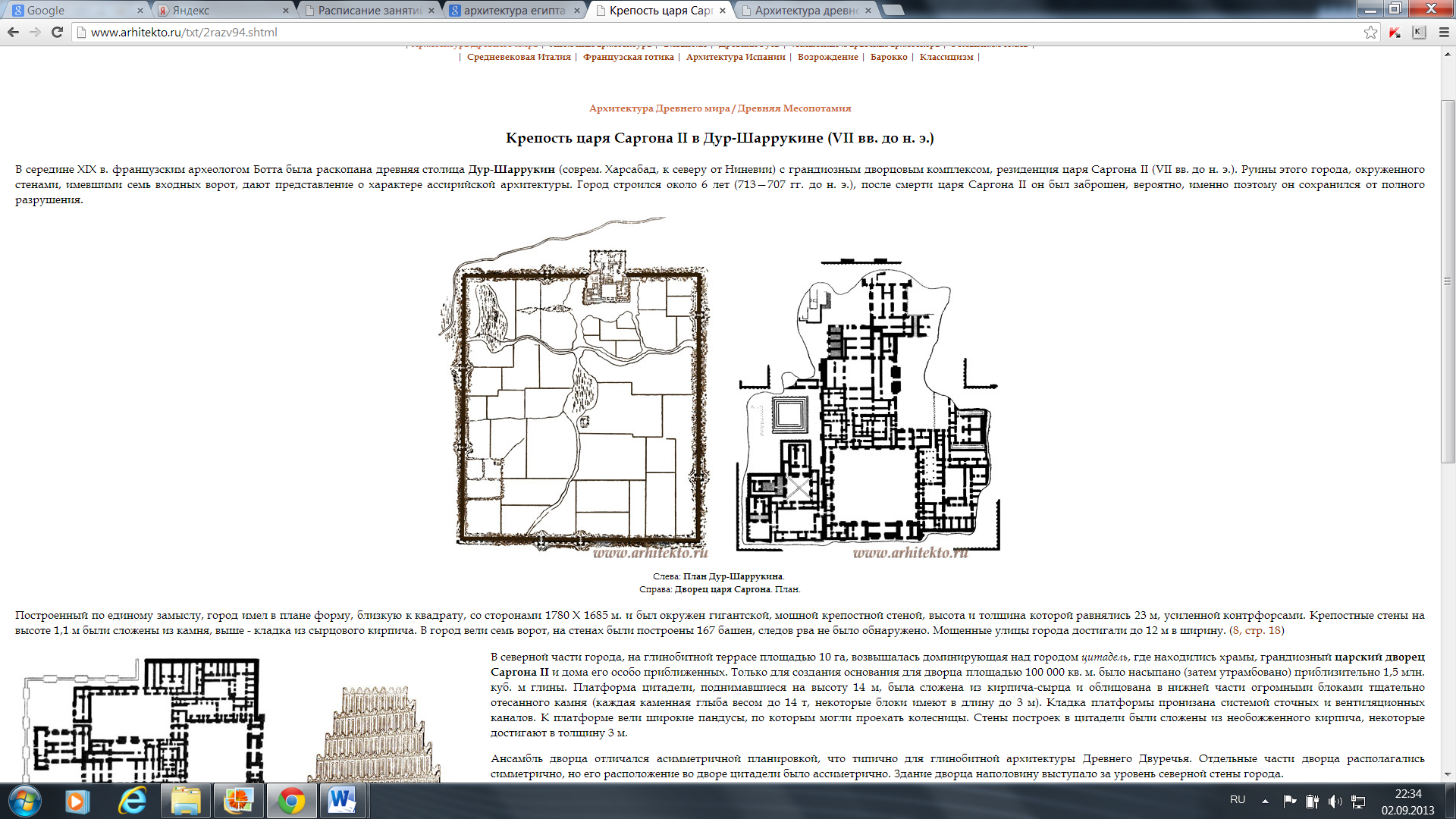Close the Расписание занятий tab
Screen dimensions: 1456x819
(431, 11)
